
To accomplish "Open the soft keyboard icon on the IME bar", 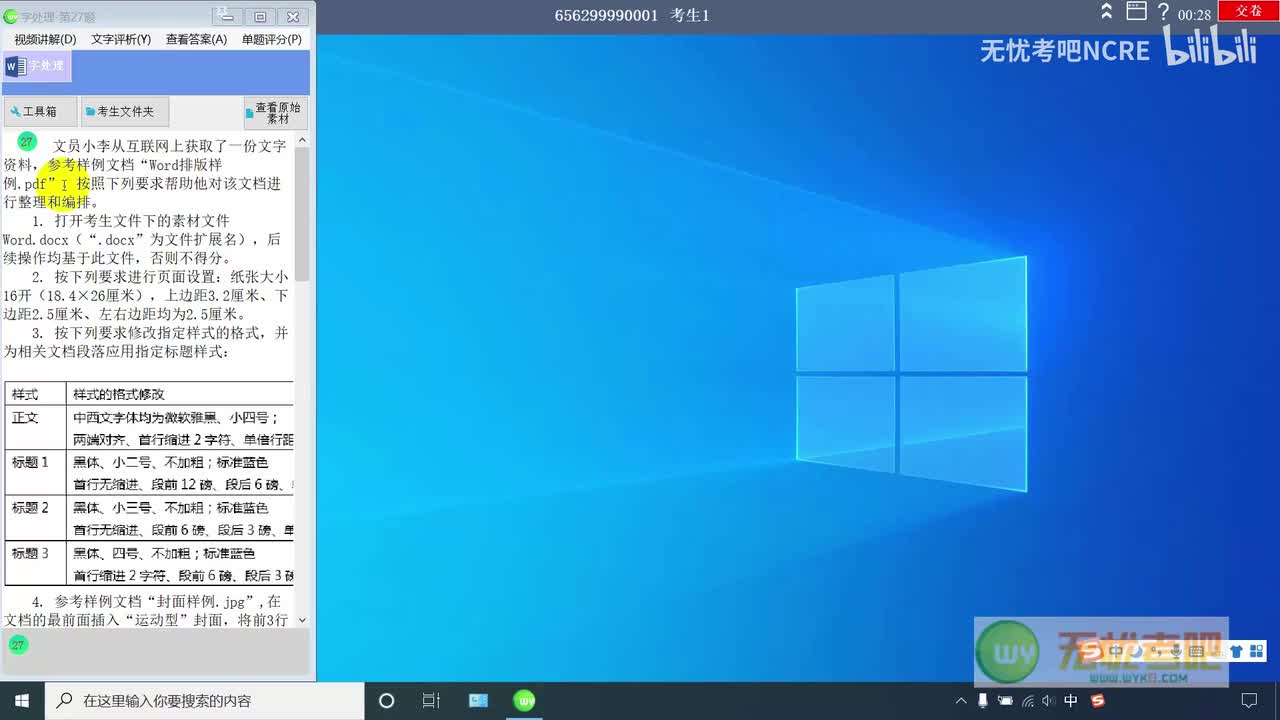I will pyautogui.click(x=1196, y=652).
